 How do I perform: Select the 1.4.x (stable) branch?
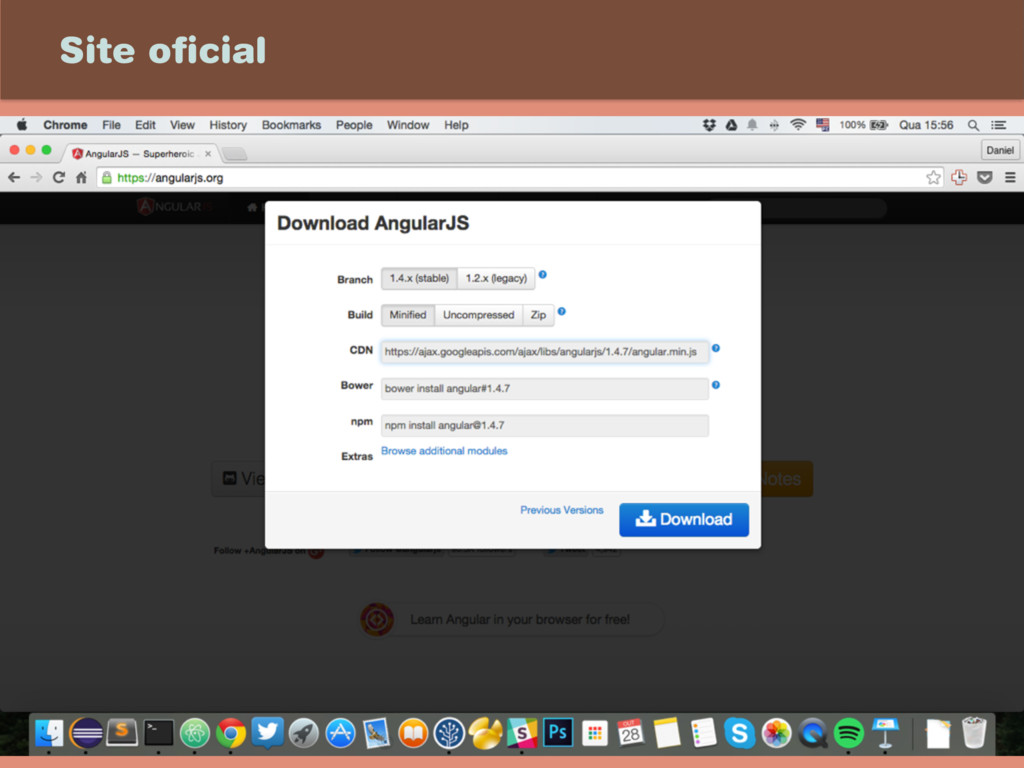pyautogui.click(x=419, y=278)
